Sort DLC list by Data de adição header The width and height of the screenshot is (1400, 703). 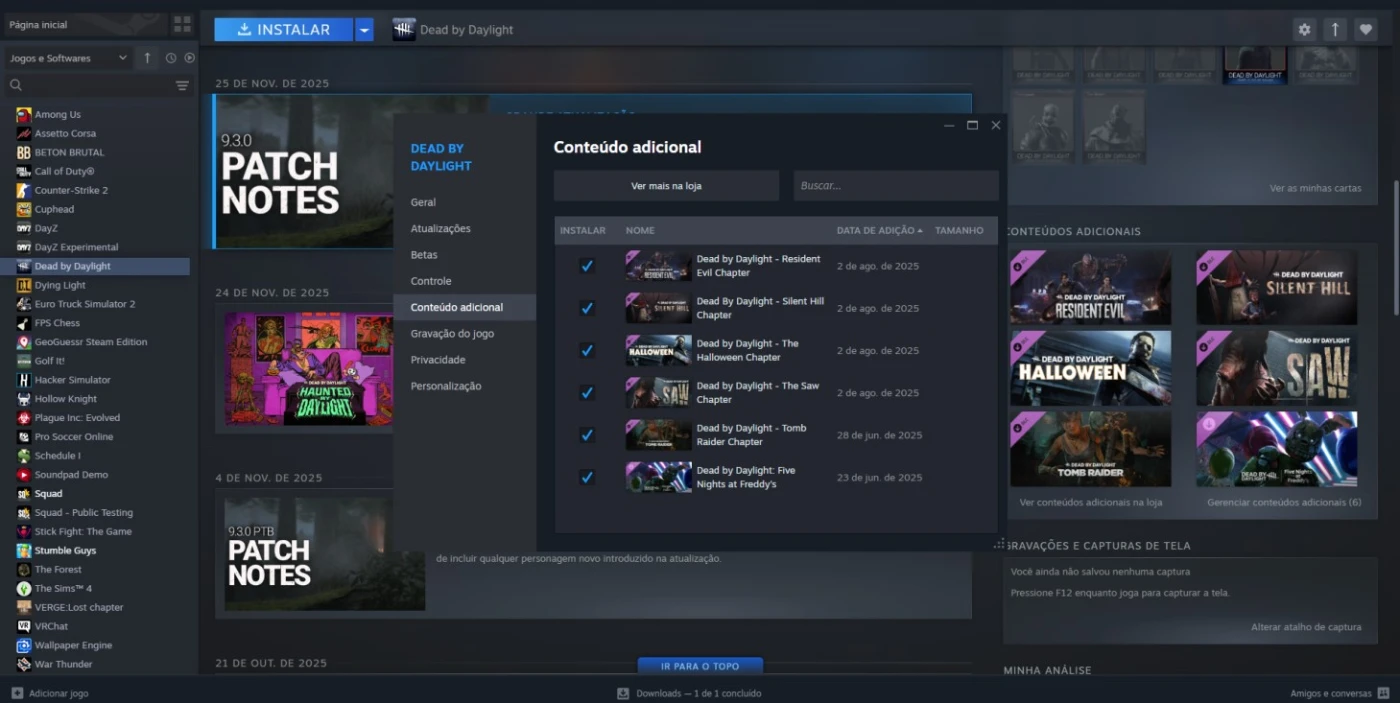click(878, 231)
